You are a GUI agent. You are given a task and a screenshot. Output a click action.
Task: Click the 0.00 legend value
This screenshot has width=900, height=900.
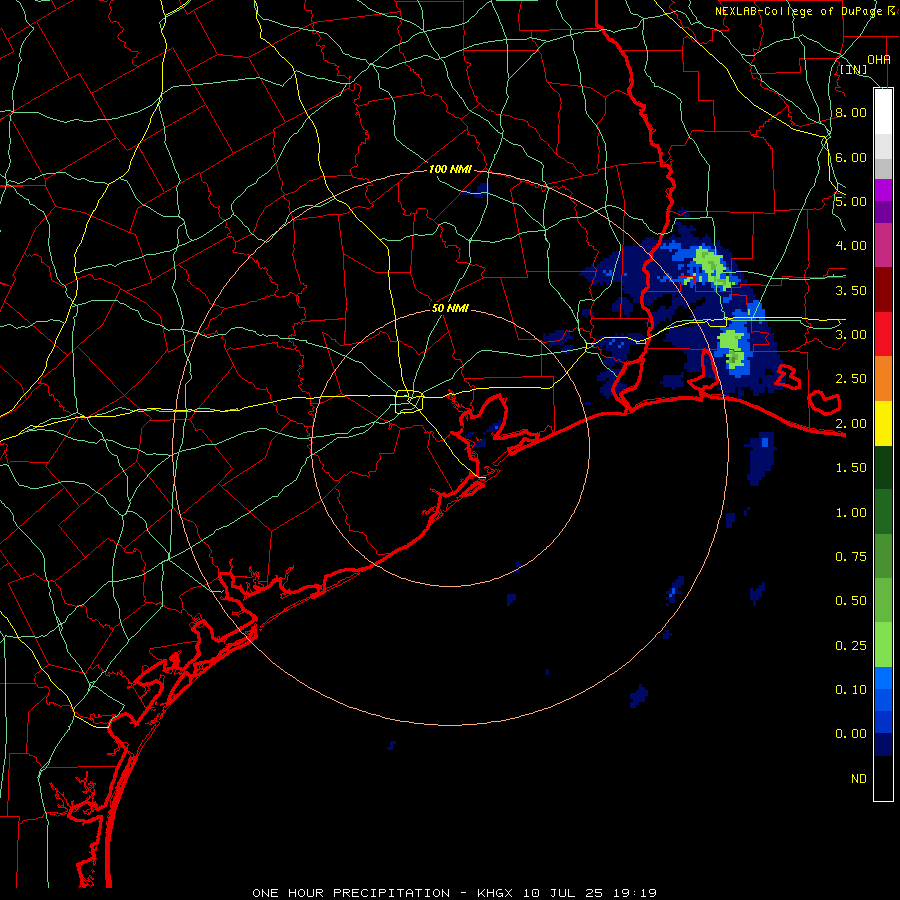851,734
